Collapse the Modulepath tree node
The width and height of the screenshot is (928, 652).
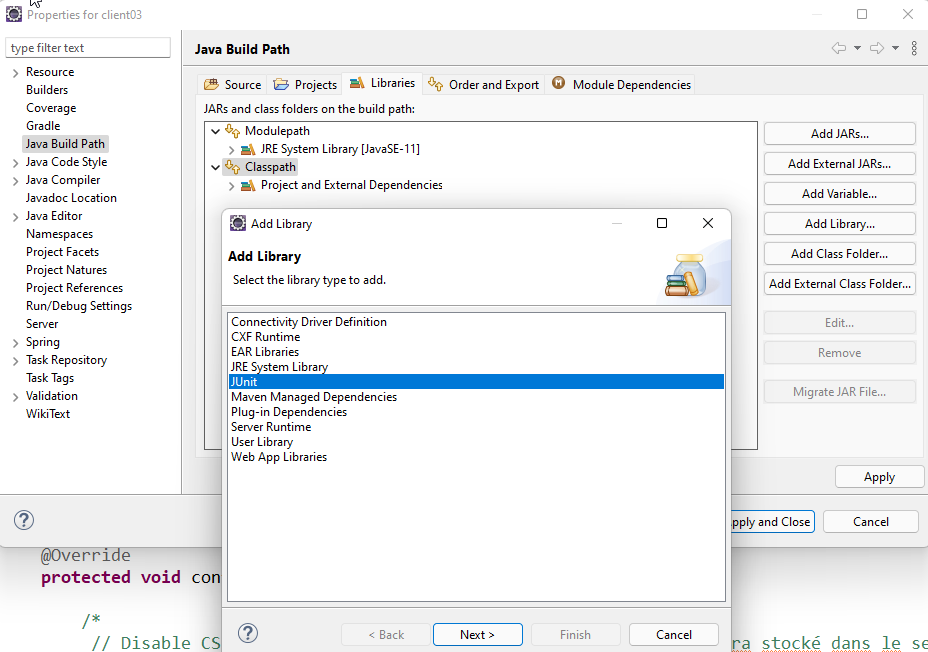tap(215, 131)
